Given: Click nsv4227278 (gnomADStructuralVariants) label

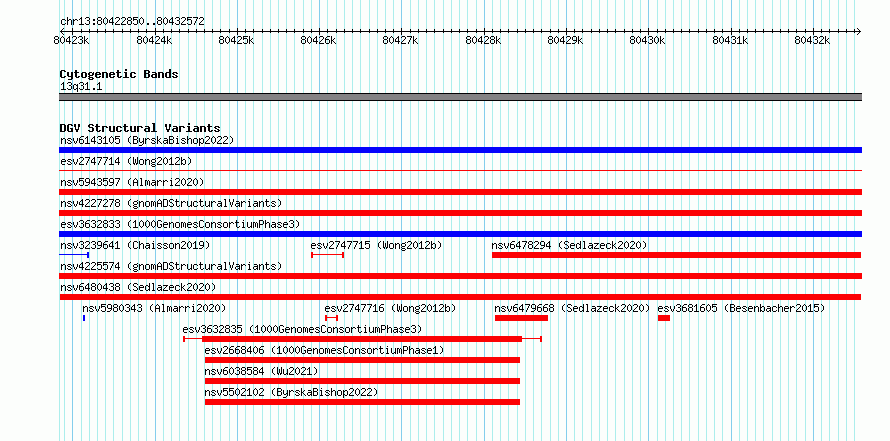Looking at the screenshot, I should (171, 203).
